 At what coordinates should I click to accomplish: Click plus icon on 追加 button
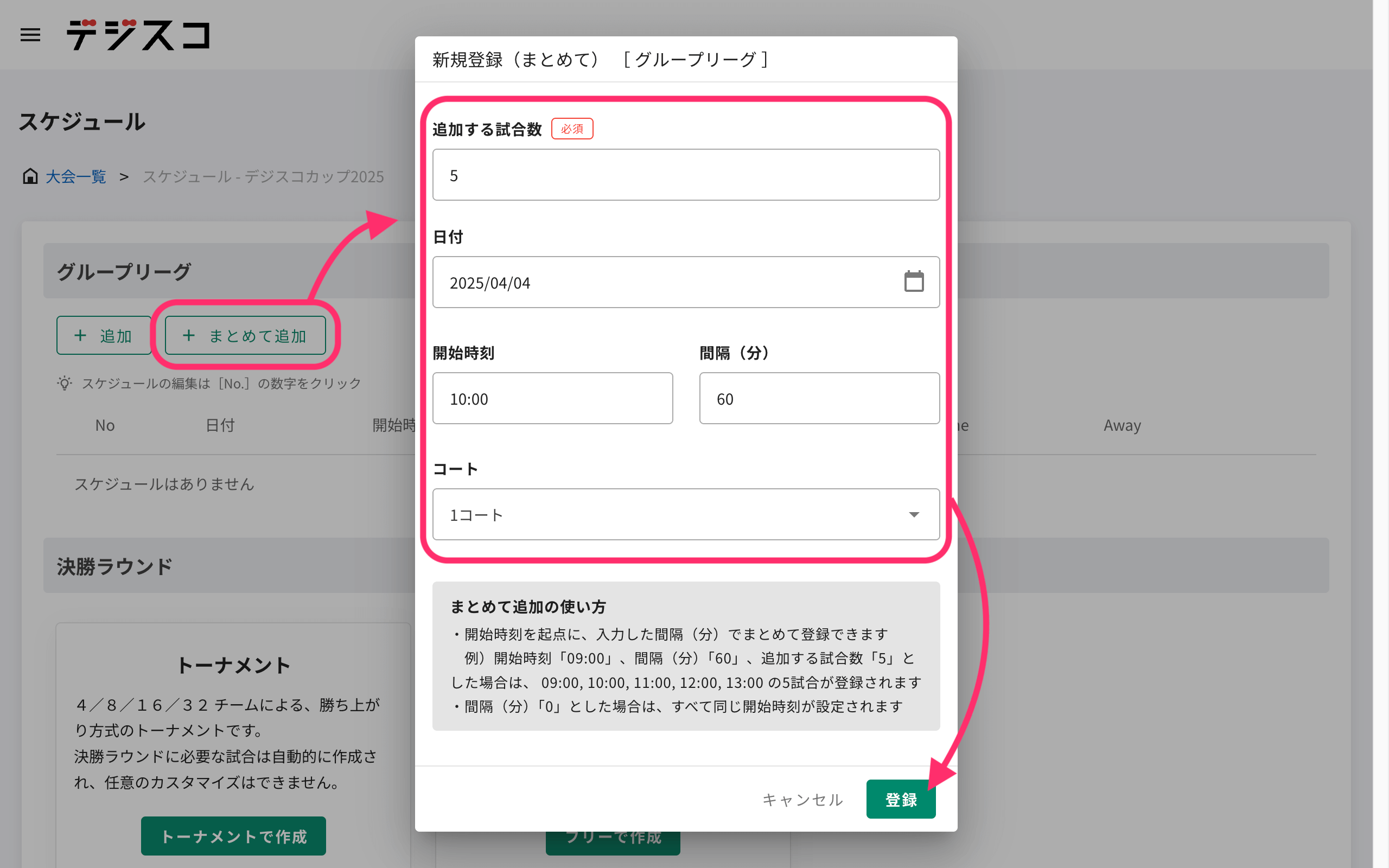click(x=80, y=335)
